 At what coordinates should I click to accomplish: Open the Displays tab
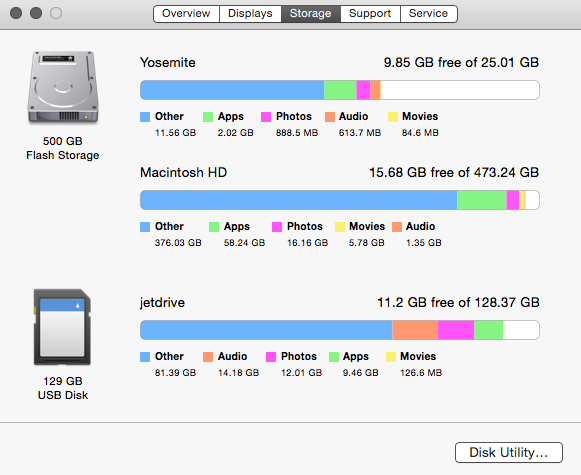(250, 14)
